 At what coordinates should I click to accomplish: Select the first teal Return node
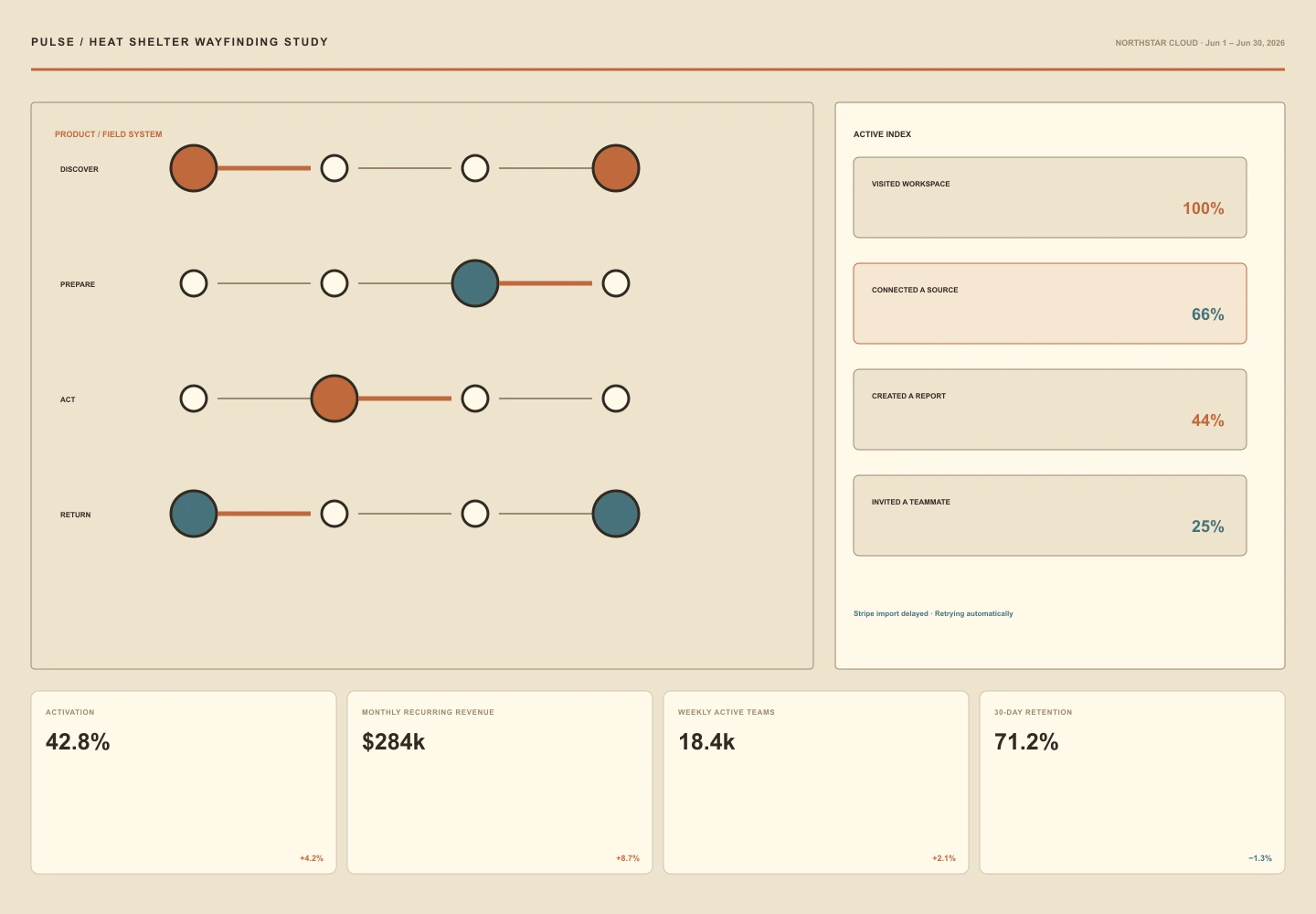(x=194, y=514)
